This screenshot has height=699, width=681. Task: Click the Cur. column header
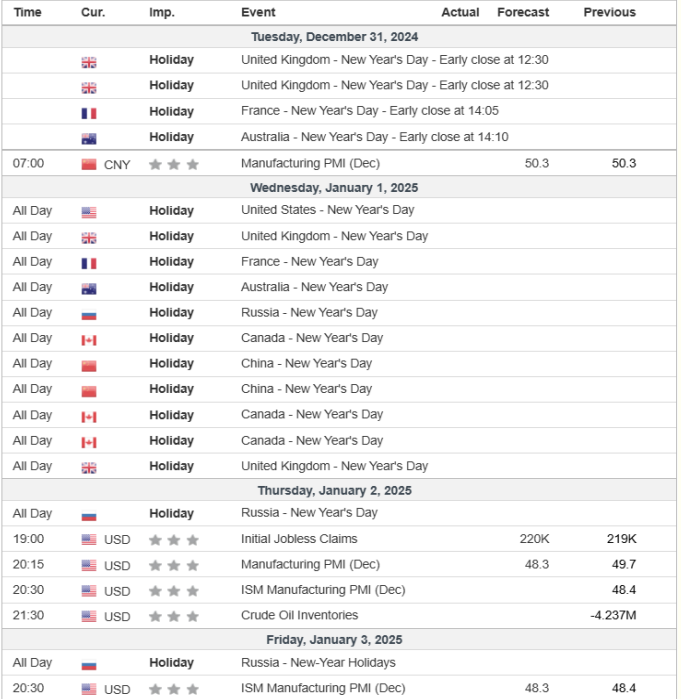pos(93,12)
